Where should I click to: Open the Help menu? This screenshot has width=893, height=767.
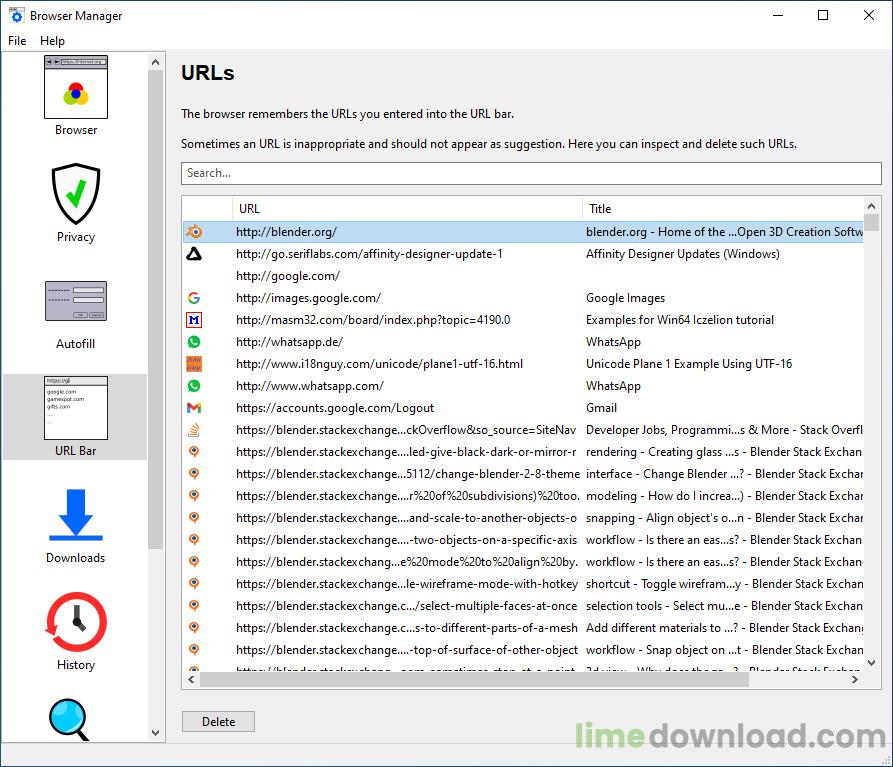[x=52, y=41]
